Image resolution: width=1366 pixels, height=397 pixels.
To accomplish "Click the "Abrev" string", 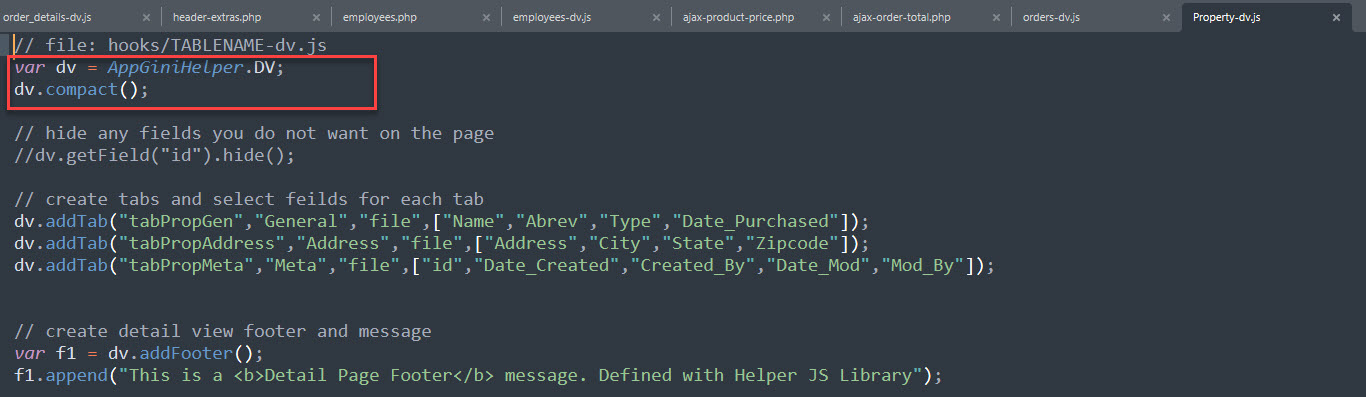I will click(553, 221).
